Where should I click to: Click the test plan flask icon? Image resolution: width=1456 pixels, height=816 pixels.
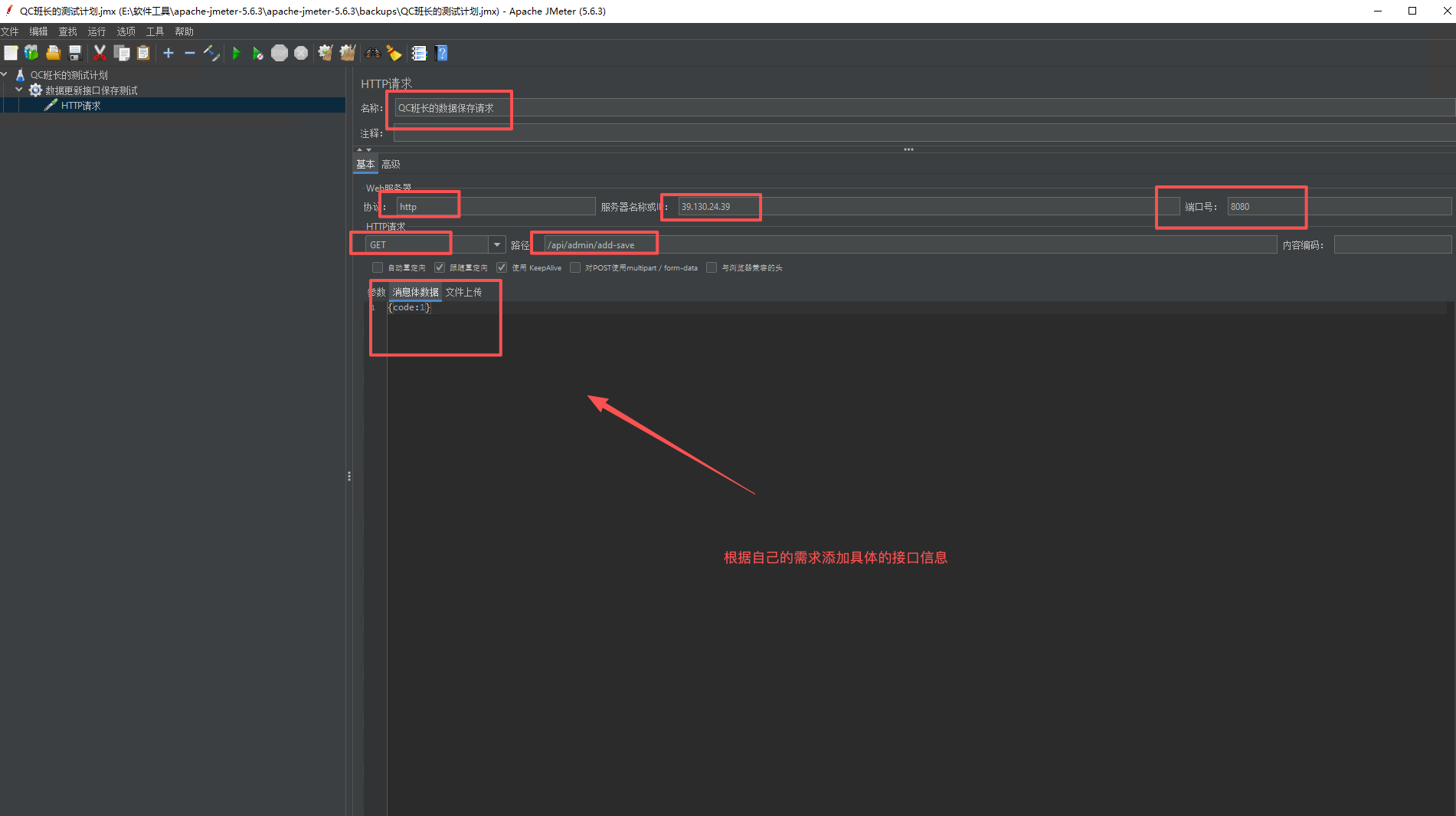[21, 75]
